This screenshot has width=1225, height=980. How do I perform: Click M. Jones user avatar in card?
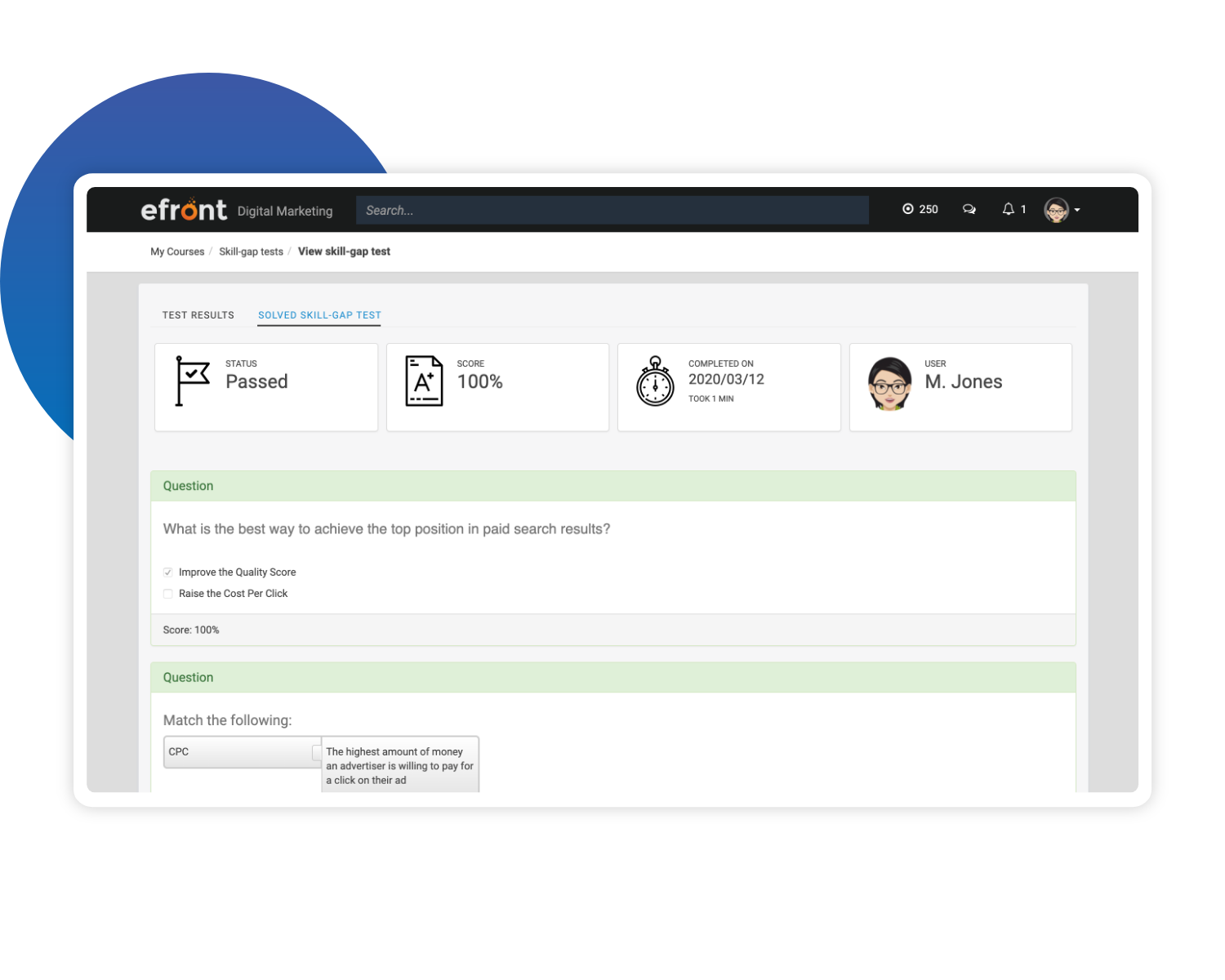click(x=889, y=383)
